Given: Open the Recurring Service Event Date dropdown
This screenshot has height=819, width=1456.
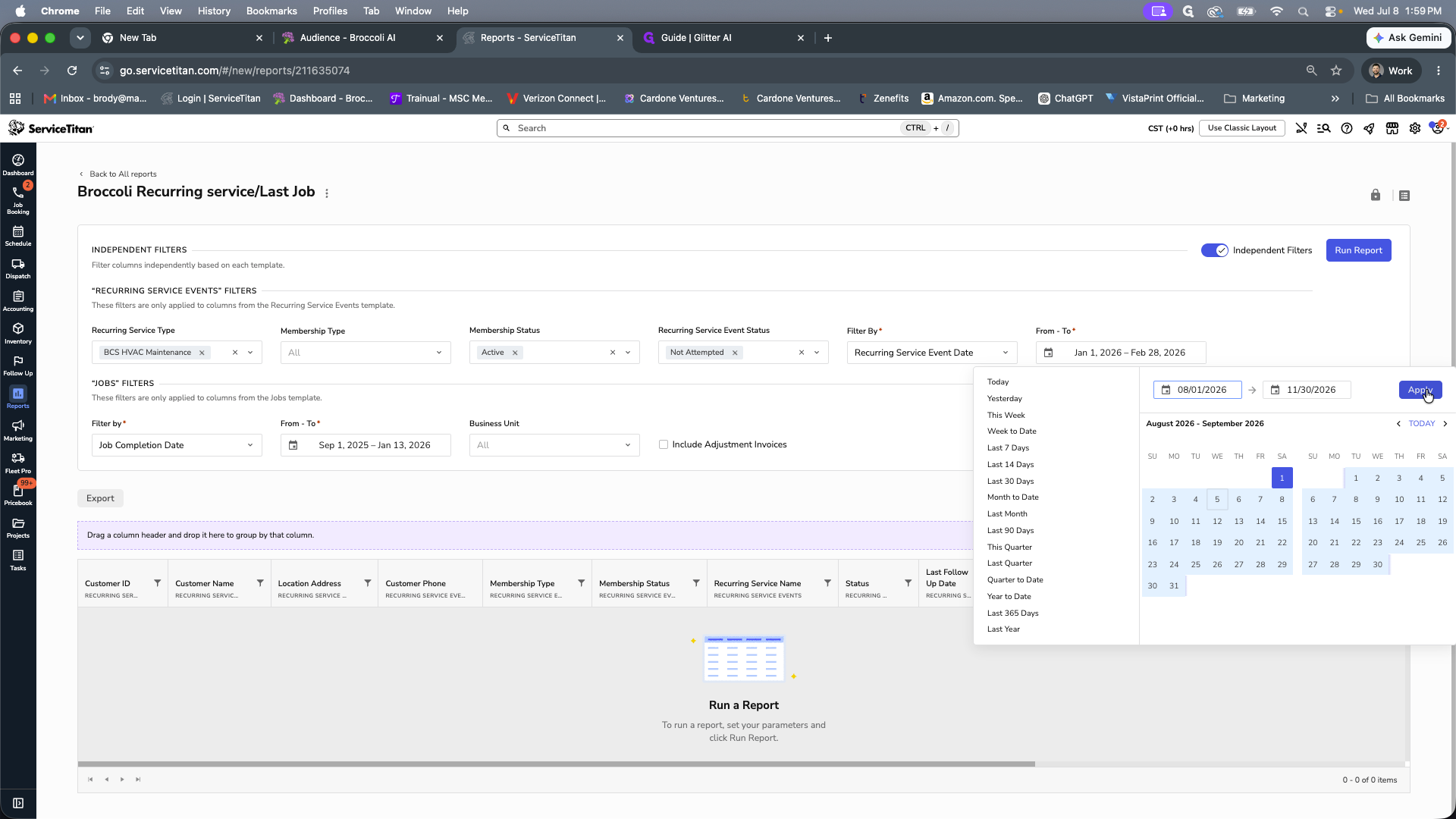Looking at the screenshot, I should (932, 353).
